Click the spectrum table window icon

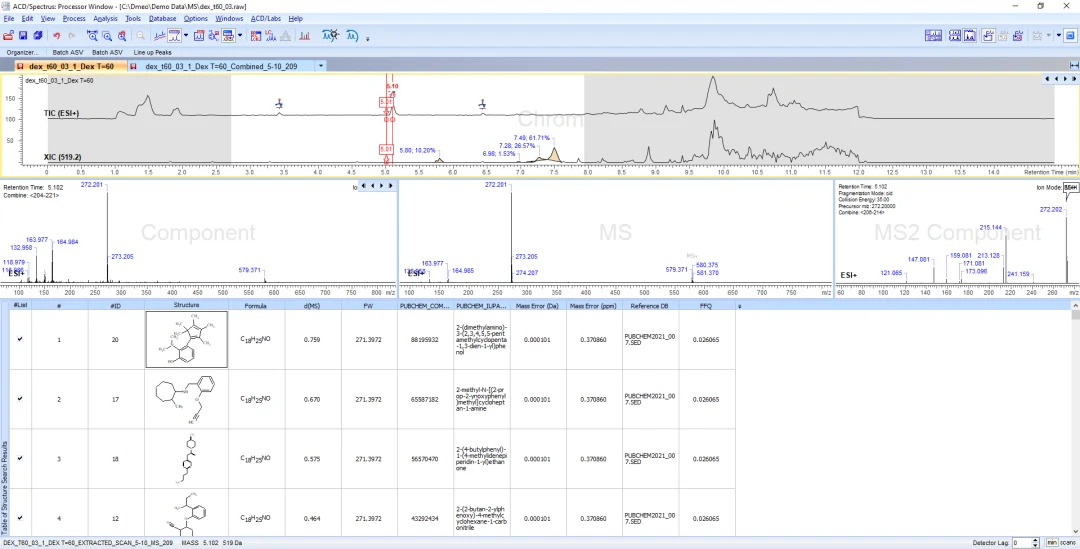point(199,35)
